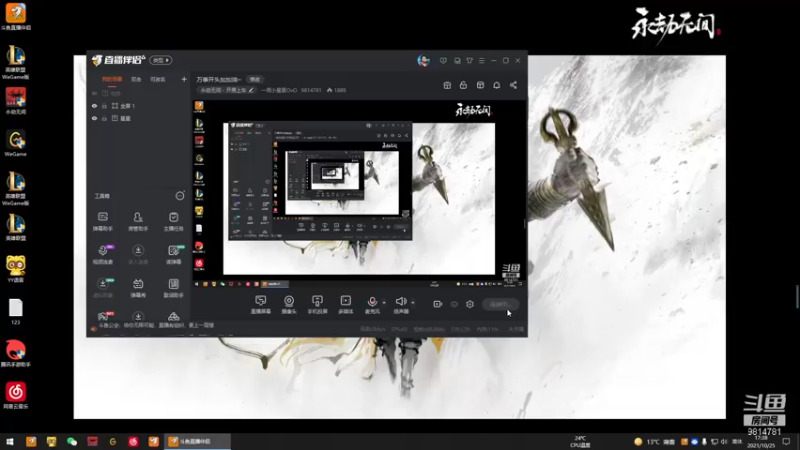Expand the toolbox more-options circle button
Viewport: 800px width, 450px height.
(x=180, y=196)
